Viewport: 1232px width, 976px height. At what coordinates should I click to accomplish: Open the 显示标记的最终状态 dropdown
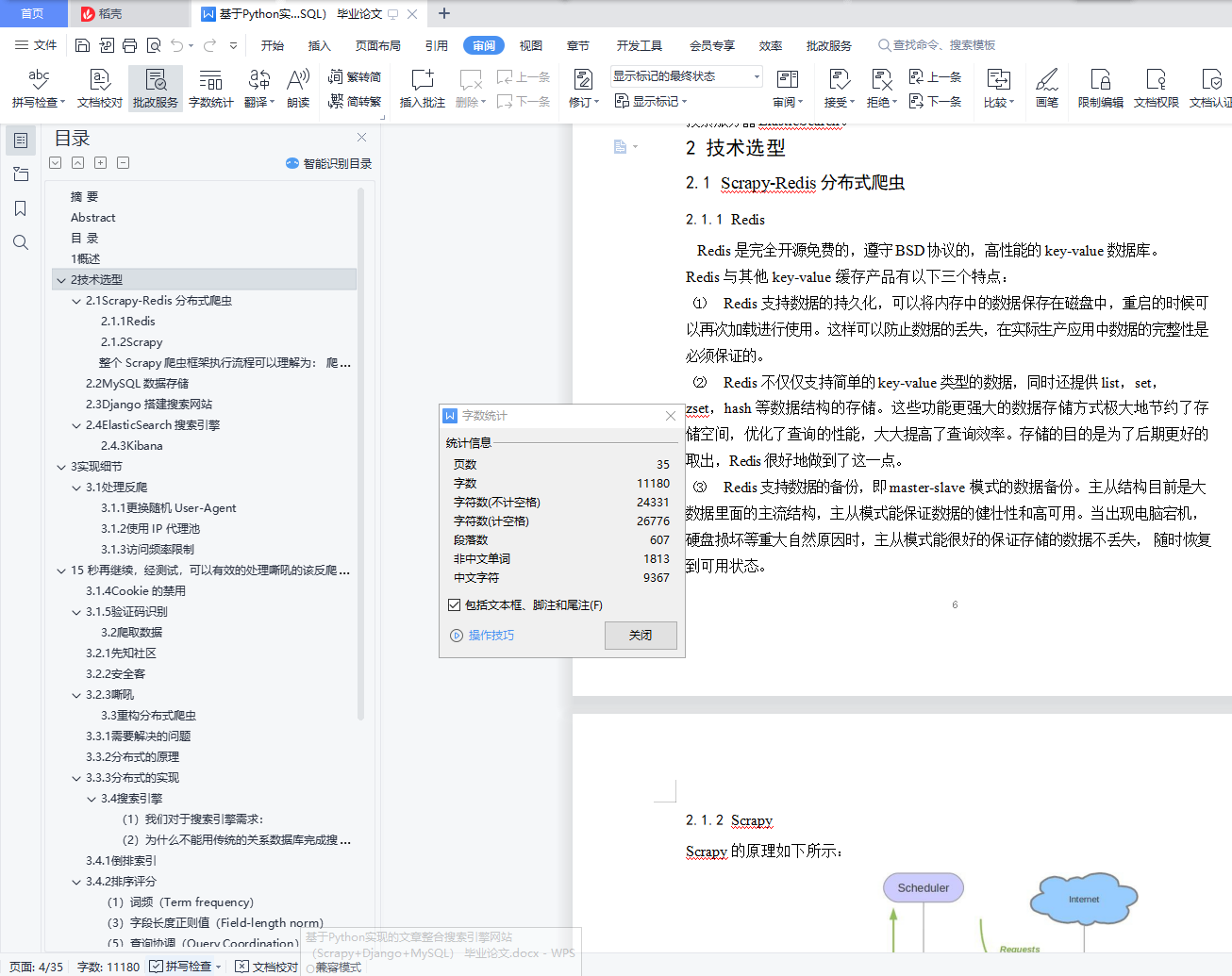[x=686, y=76]
